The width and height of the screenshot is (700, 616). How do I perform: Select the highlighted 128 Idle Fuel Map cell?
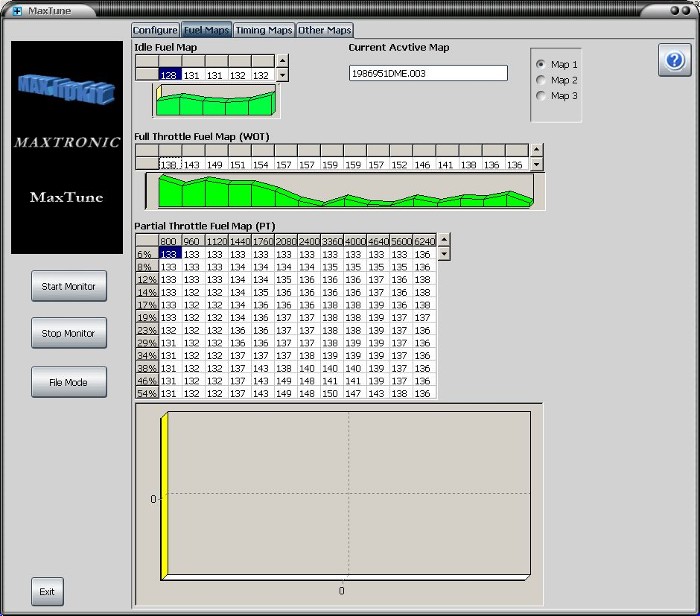click(168, 74)
